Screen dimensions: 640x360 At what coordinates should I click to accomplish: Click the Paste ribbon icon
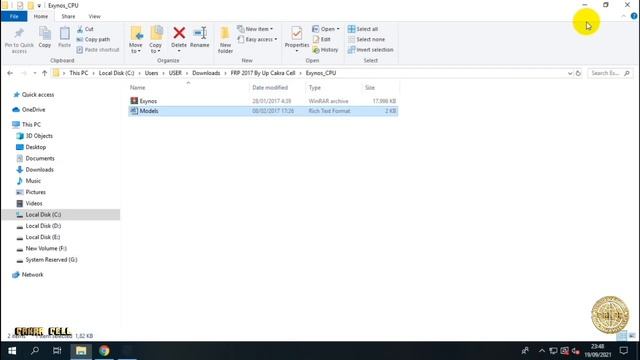click(x=64, y=38)
